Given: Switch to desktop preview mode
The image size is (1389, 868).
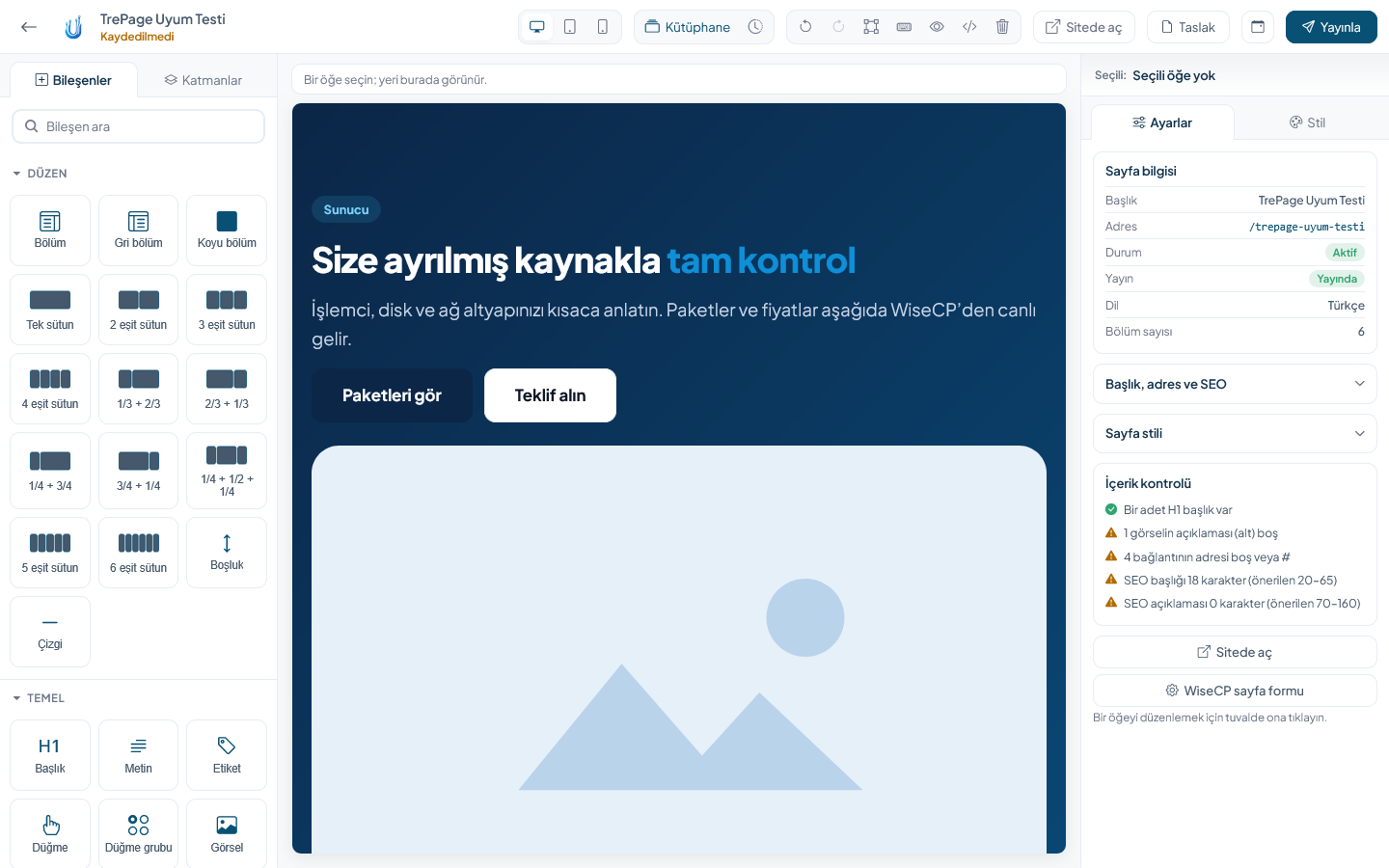Looking at the screenshot, I should (x=537, y=27).
